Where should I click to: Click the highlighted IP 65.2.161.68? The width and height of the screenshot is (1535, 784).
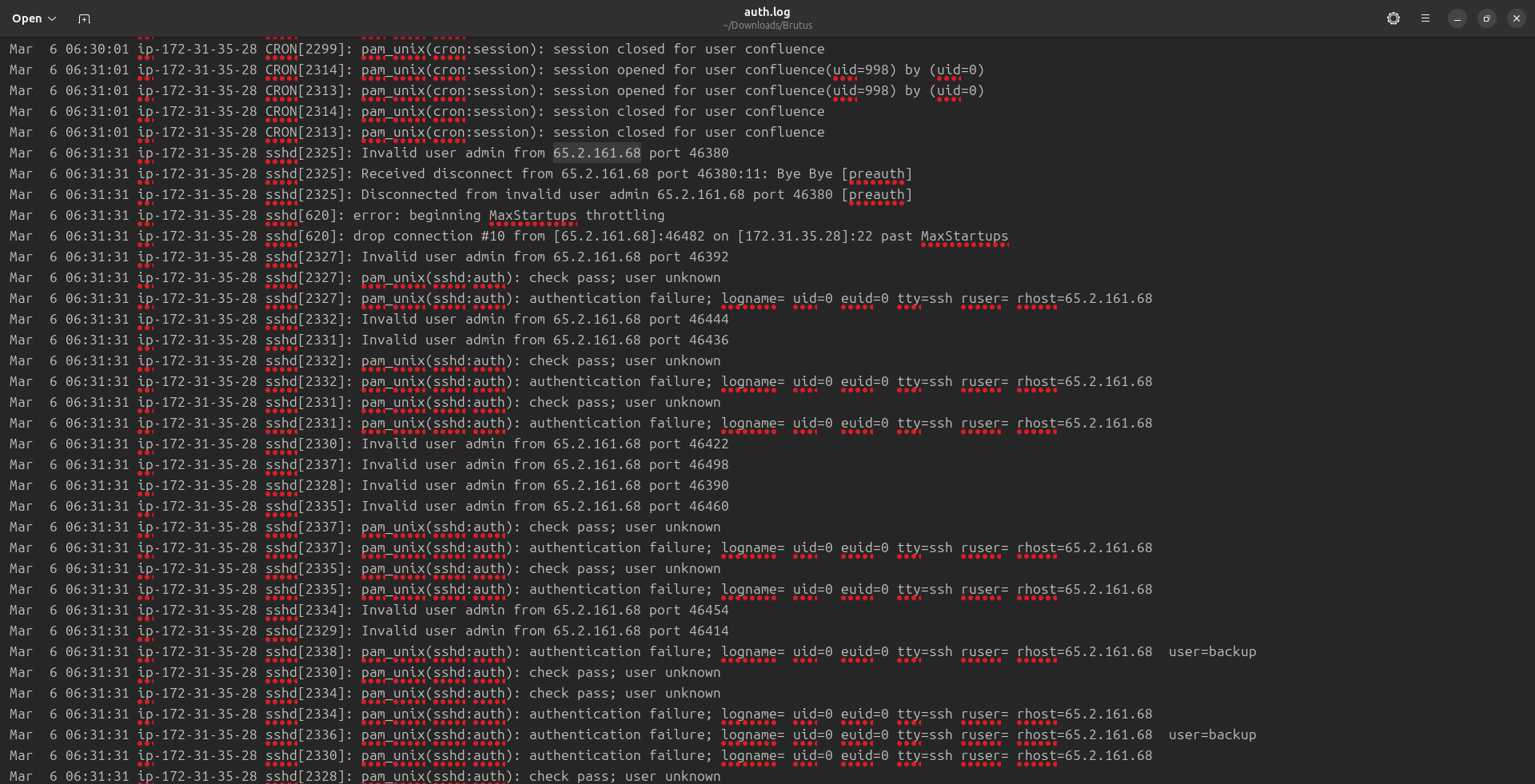pyautogui.click(x=597, y=153)
